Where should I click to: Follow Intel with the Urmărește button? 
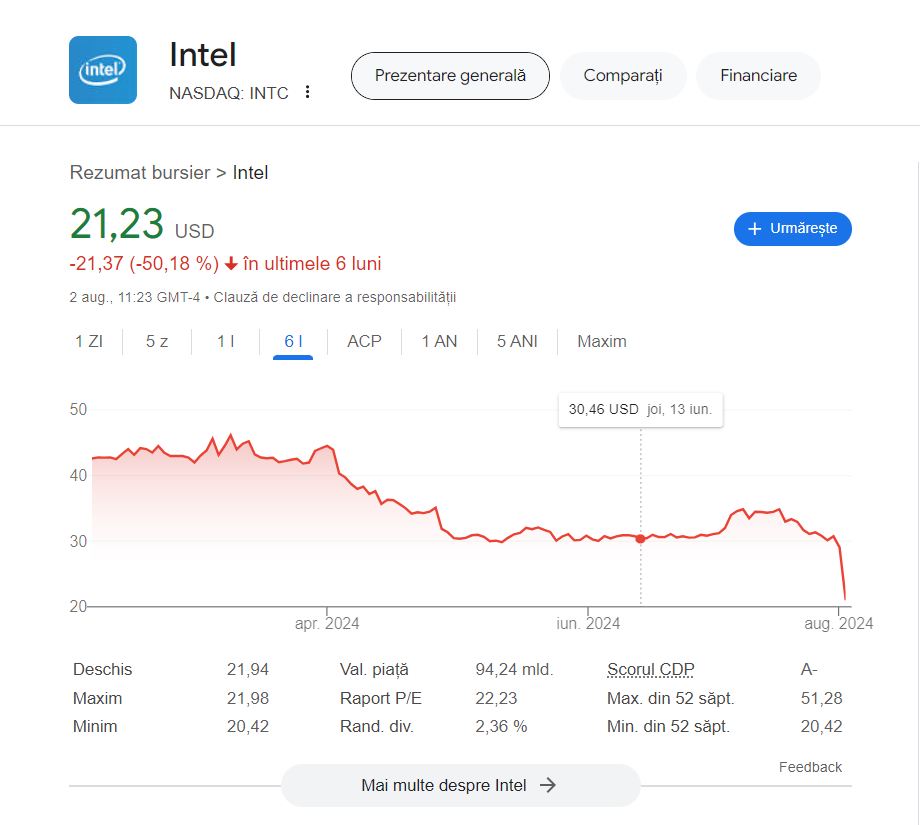(x=793, y=229)
